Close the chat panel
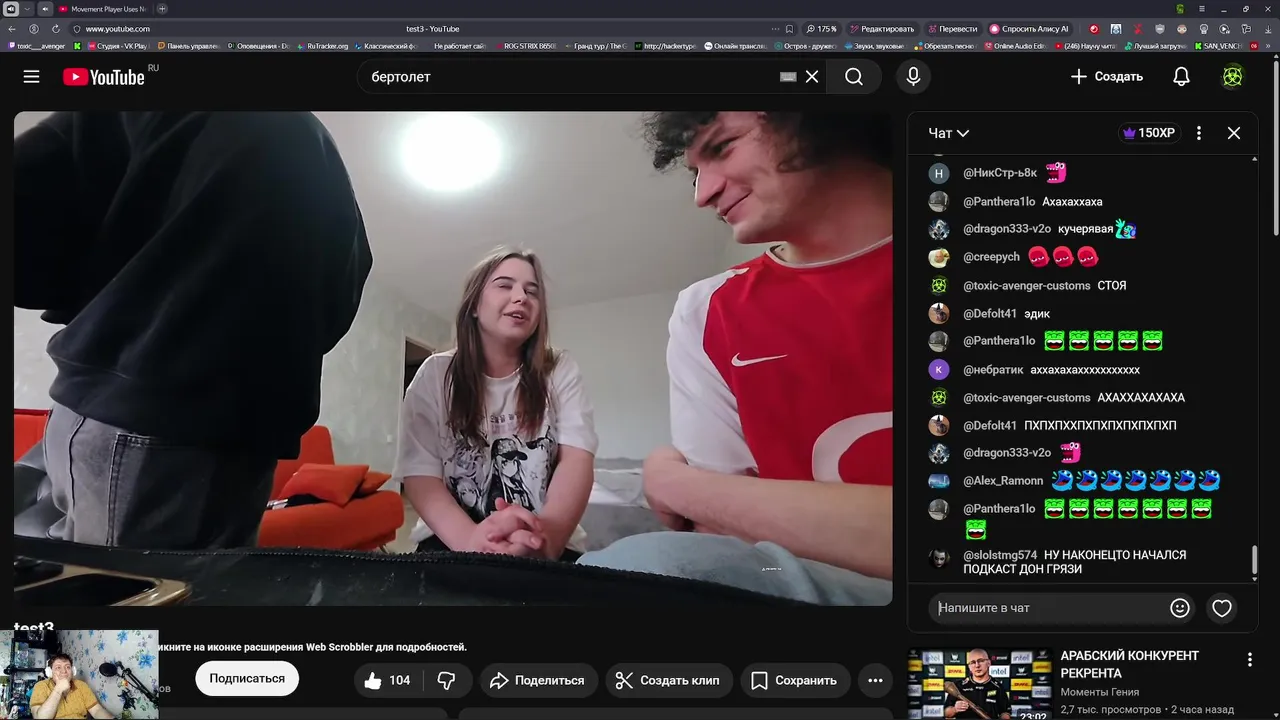Viewport: 1280px width, 720px height. (x=1234, y=133)
